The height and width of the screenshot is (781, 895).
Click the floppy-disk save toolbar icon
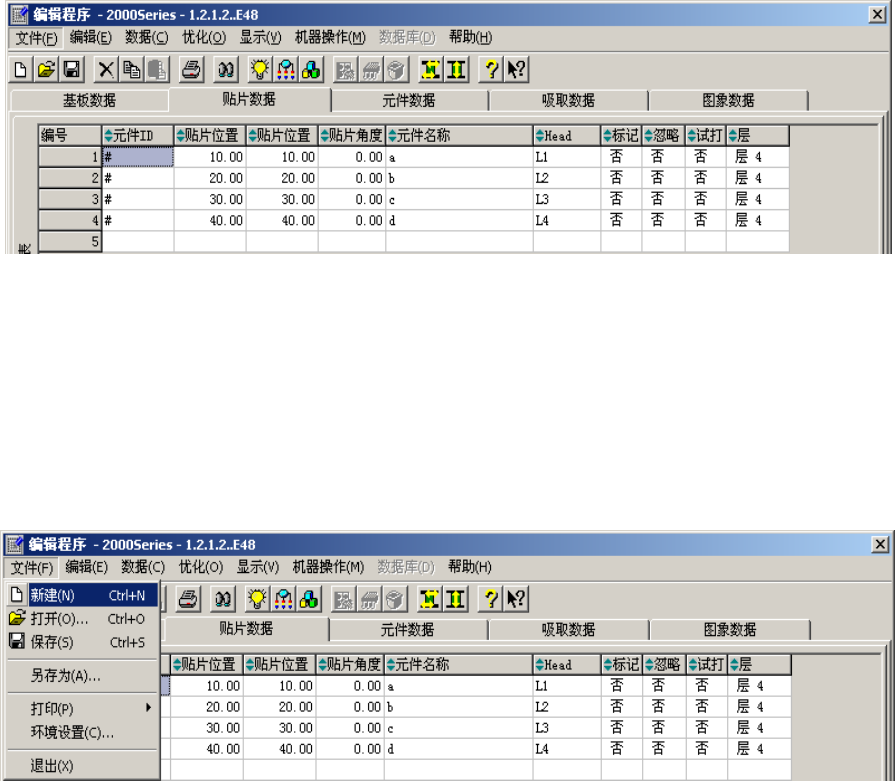pyautogui.click(x=71, y=70)
